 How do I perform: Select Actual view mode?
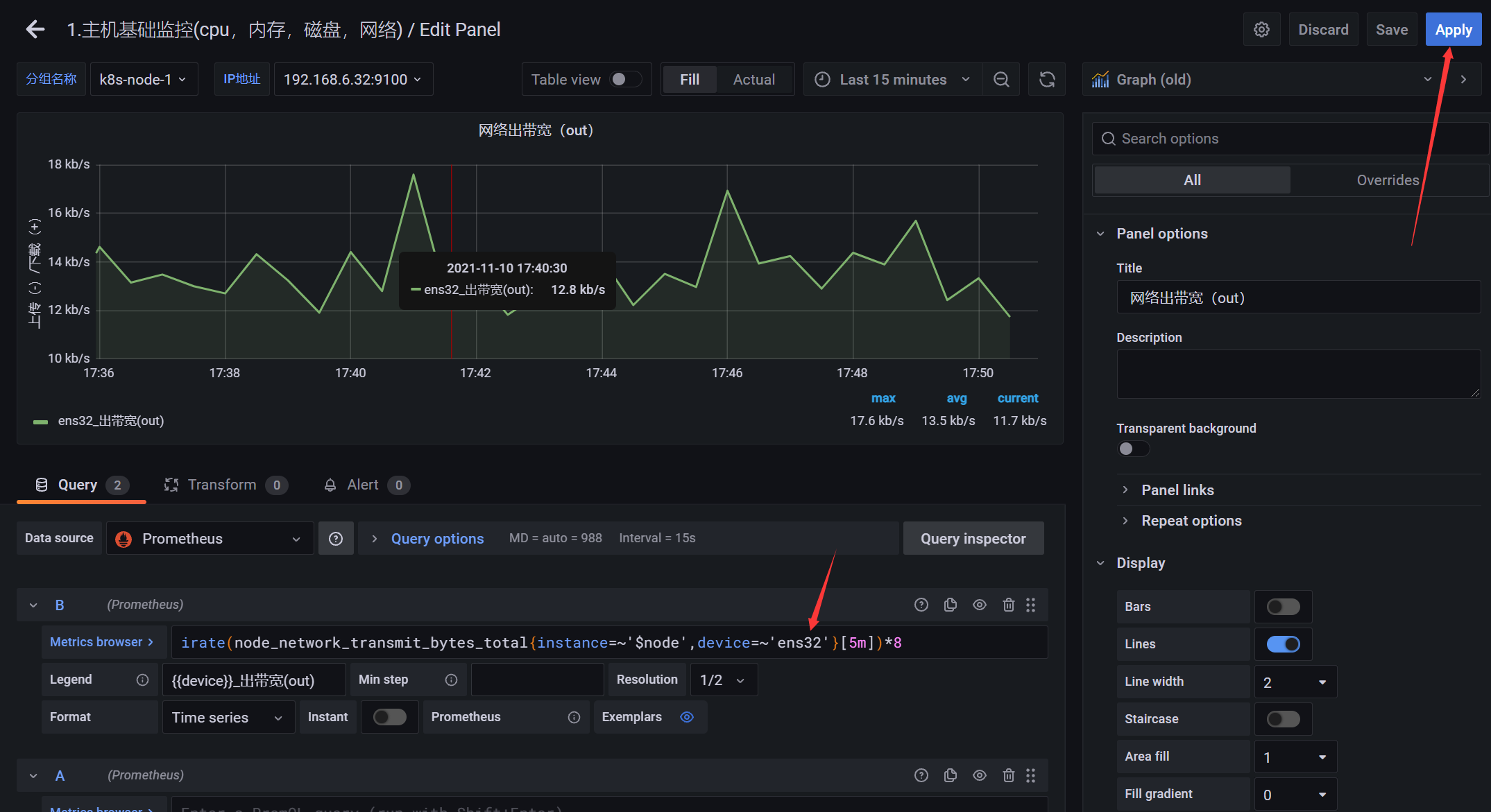click(x=754, y=80)
